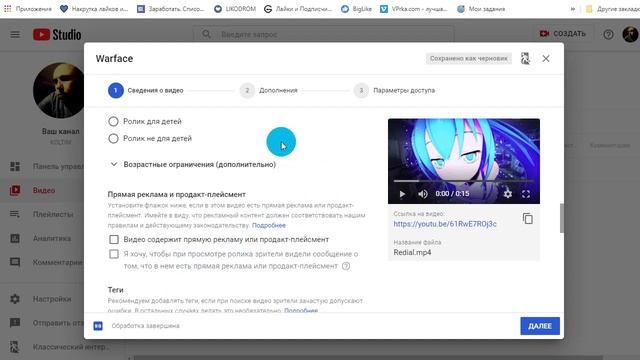Image resolution: width=640 pixels, height=360 pixels.
Task: Open the 'Мои задания' bookmark
Action: click(x=481, y=9)
